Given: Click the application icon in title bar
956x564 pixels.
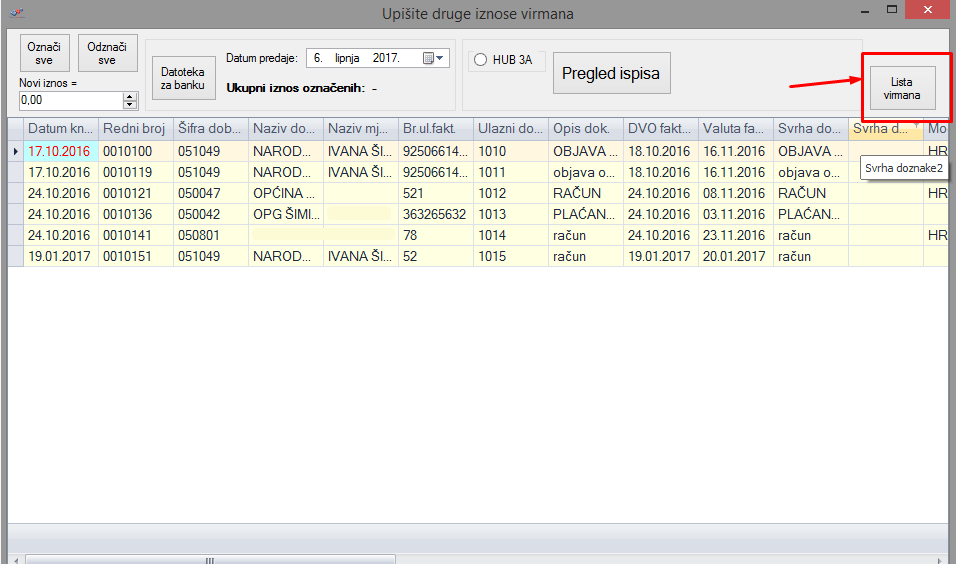Looking at the screenshot, I should (16, 13).
